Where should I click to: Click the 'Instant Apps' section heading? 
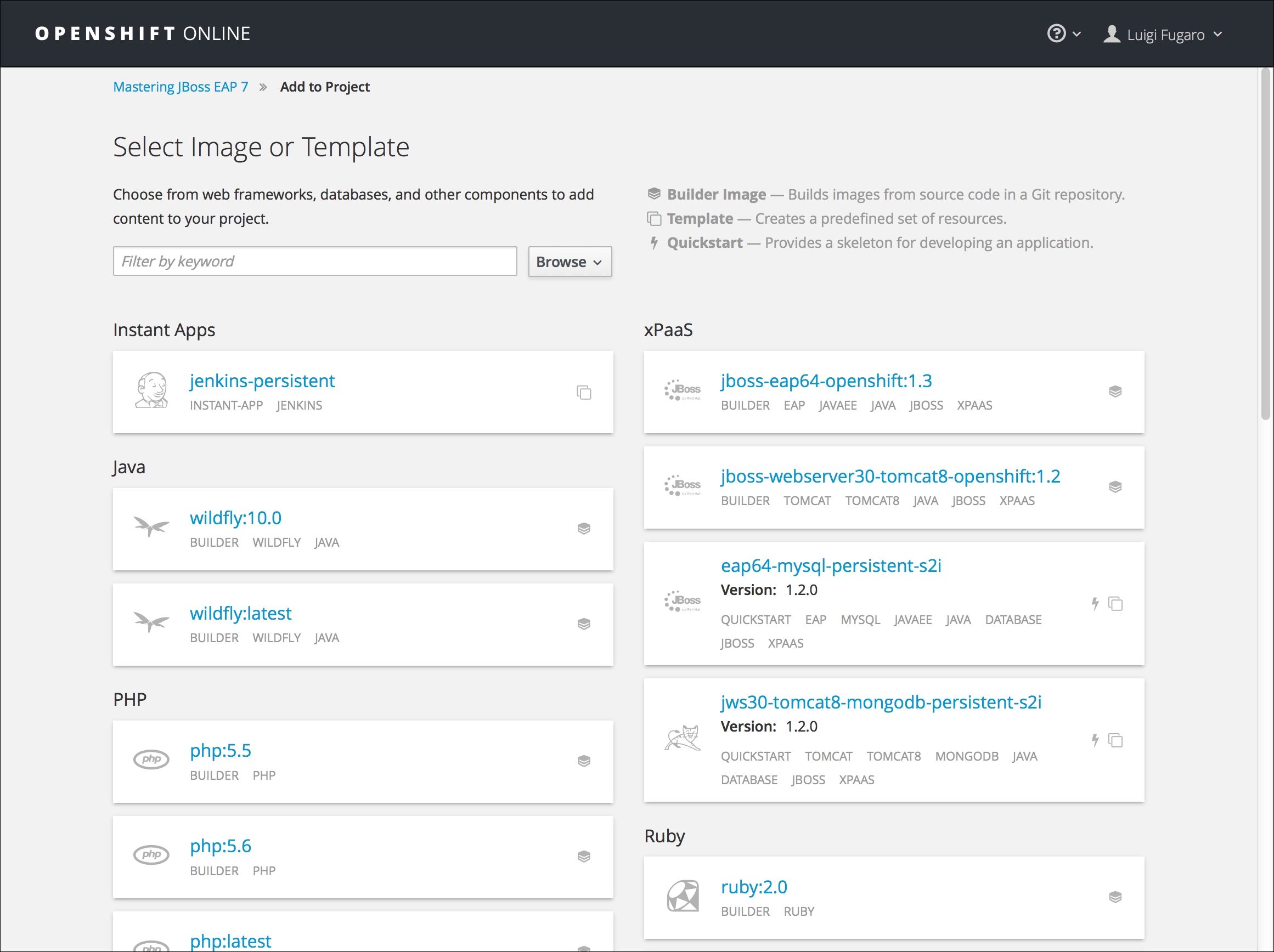[x=164, y=330]
